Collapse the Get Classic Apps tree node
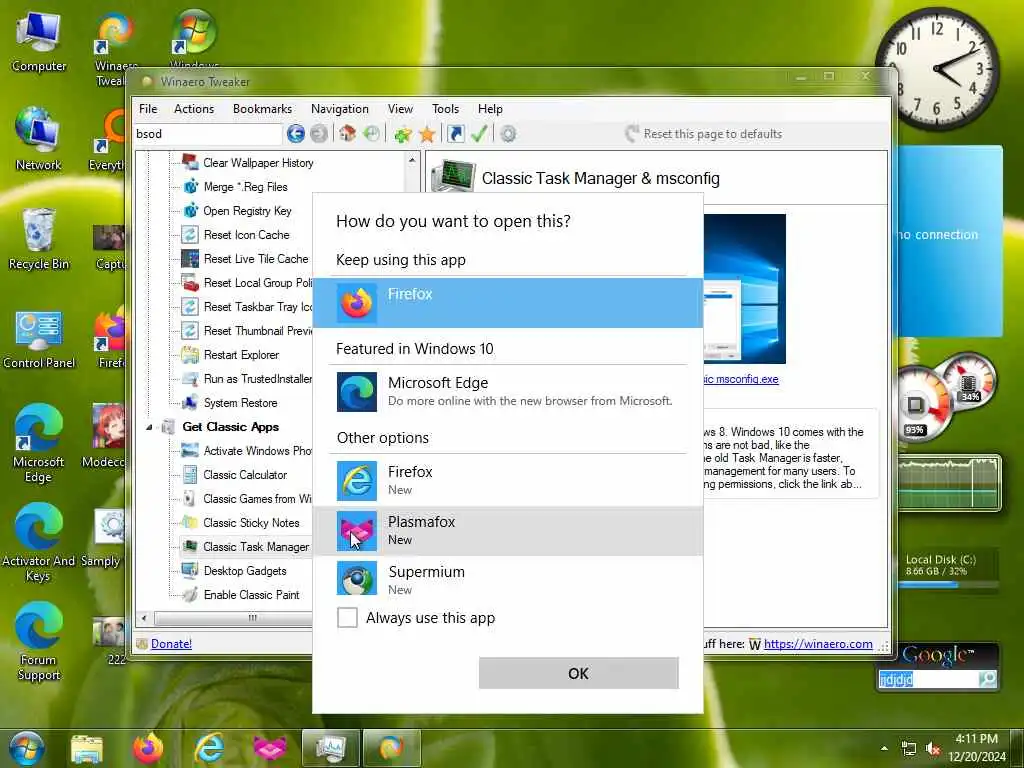1024x768 pixels. click(150, 427)
